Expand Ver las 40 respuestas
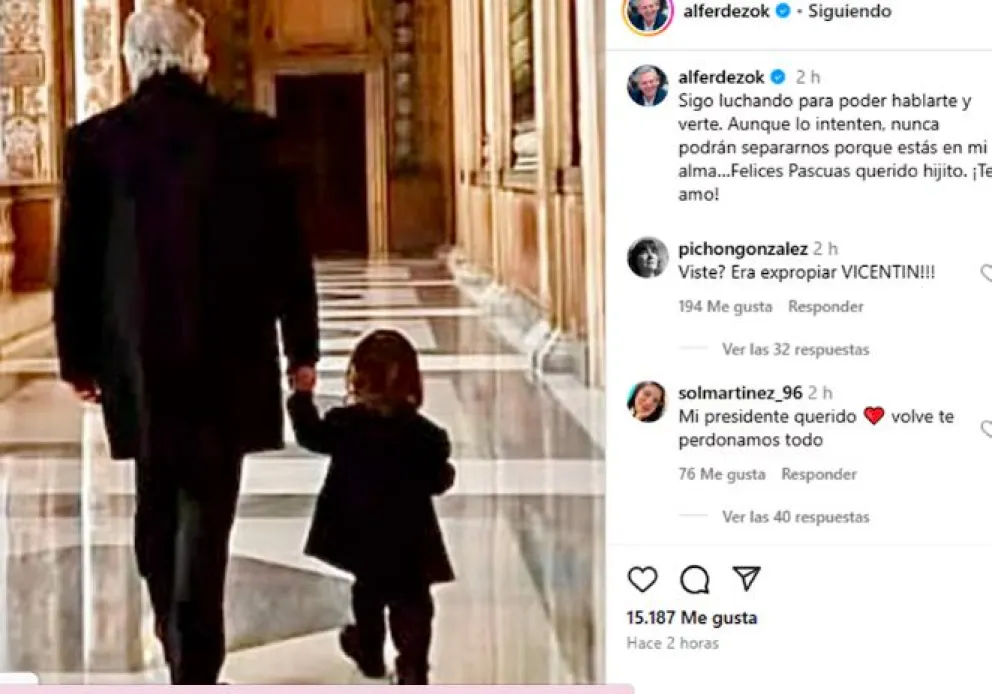This screenshot has height=694, width=992. (x=795, y=517)
